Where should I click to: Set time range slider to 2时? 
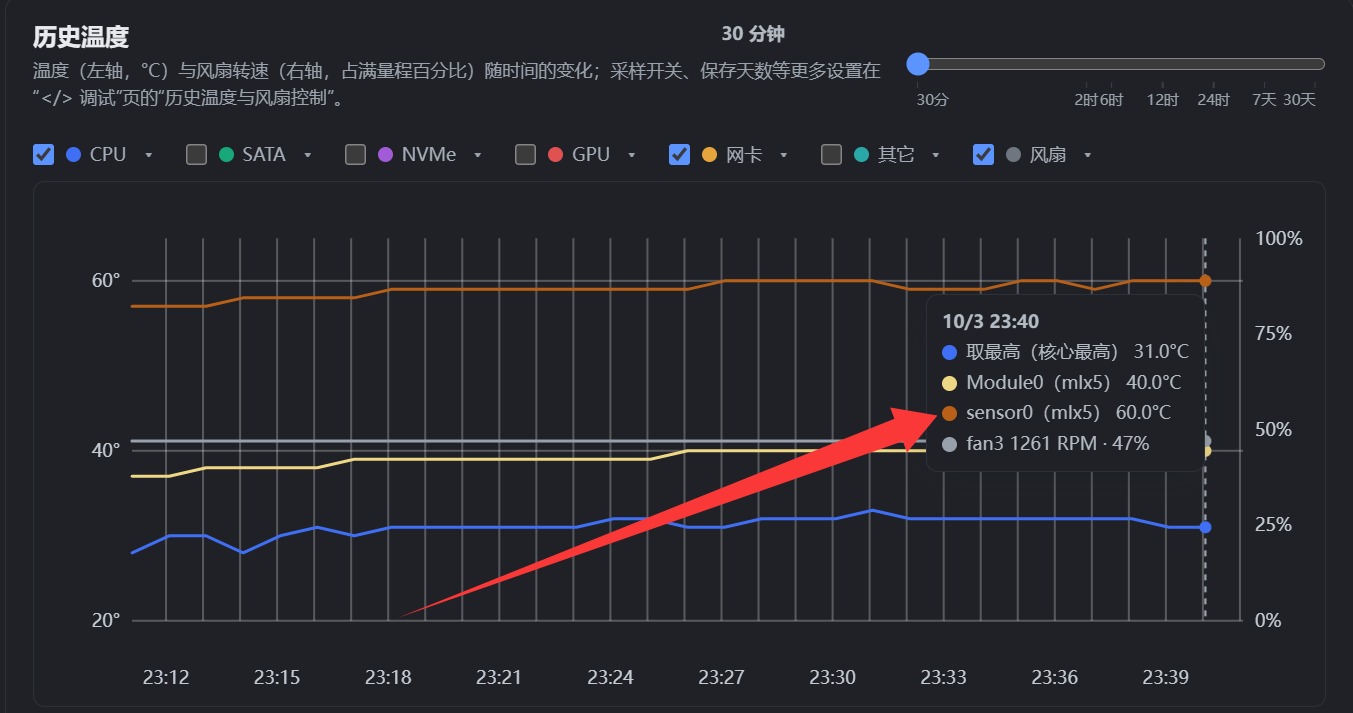(x=1084, y=100)
